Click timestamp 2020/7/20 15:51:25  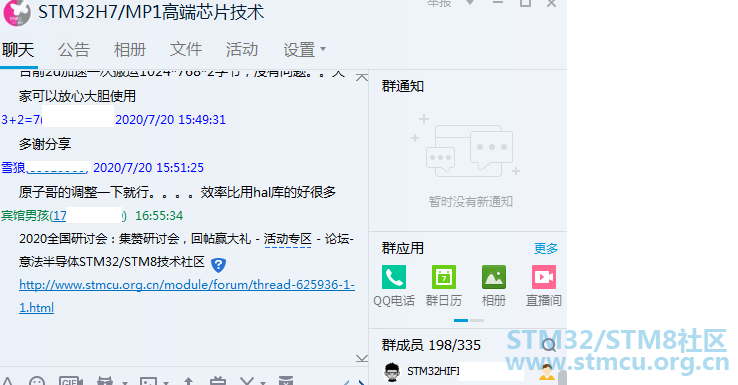coord(148,168)
